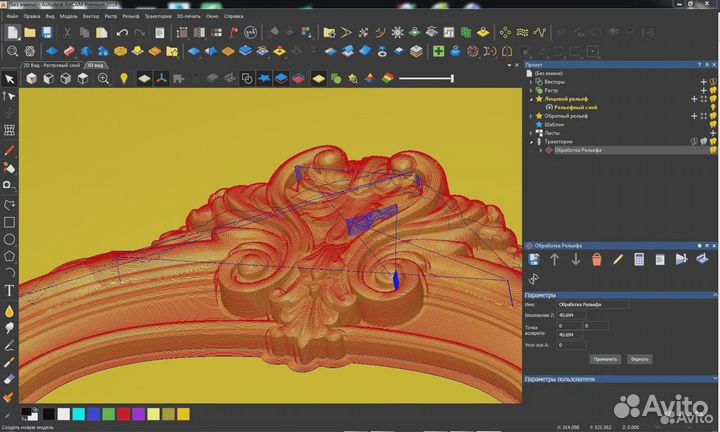The height and width of the screenshot is (432, 720).
Task: Click the Применить button
Action: pyautogui.click(x=605, y=357)
